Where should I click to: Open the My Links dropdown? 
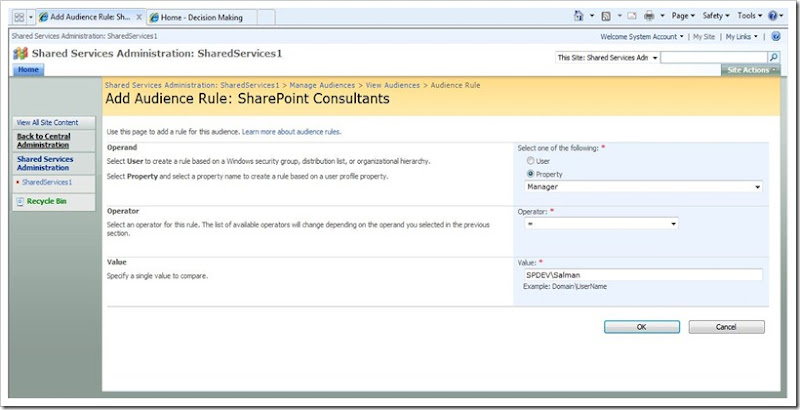pos(742,37)
